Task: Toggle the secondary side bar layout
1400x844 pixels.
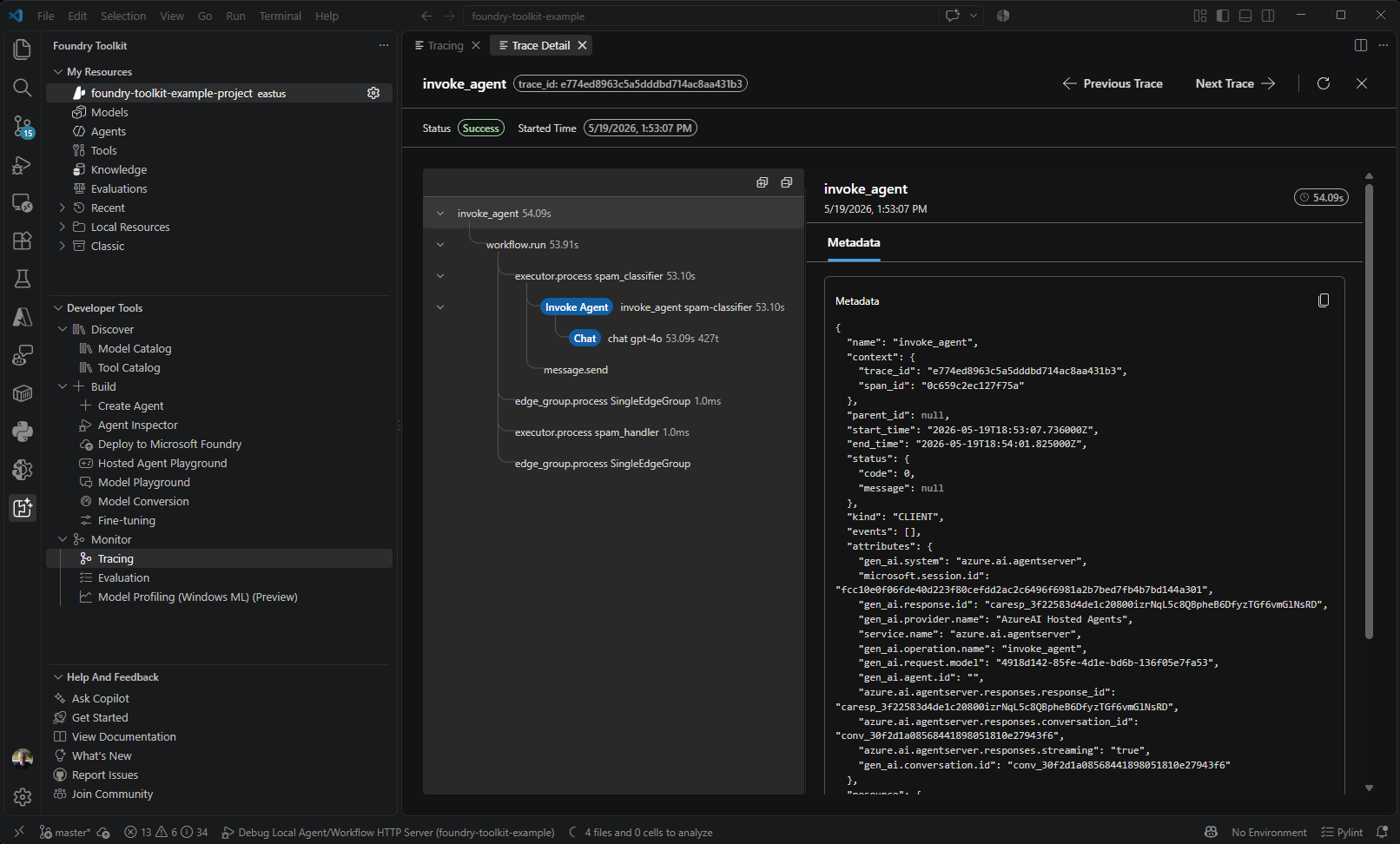Action: coord(1268,16)
